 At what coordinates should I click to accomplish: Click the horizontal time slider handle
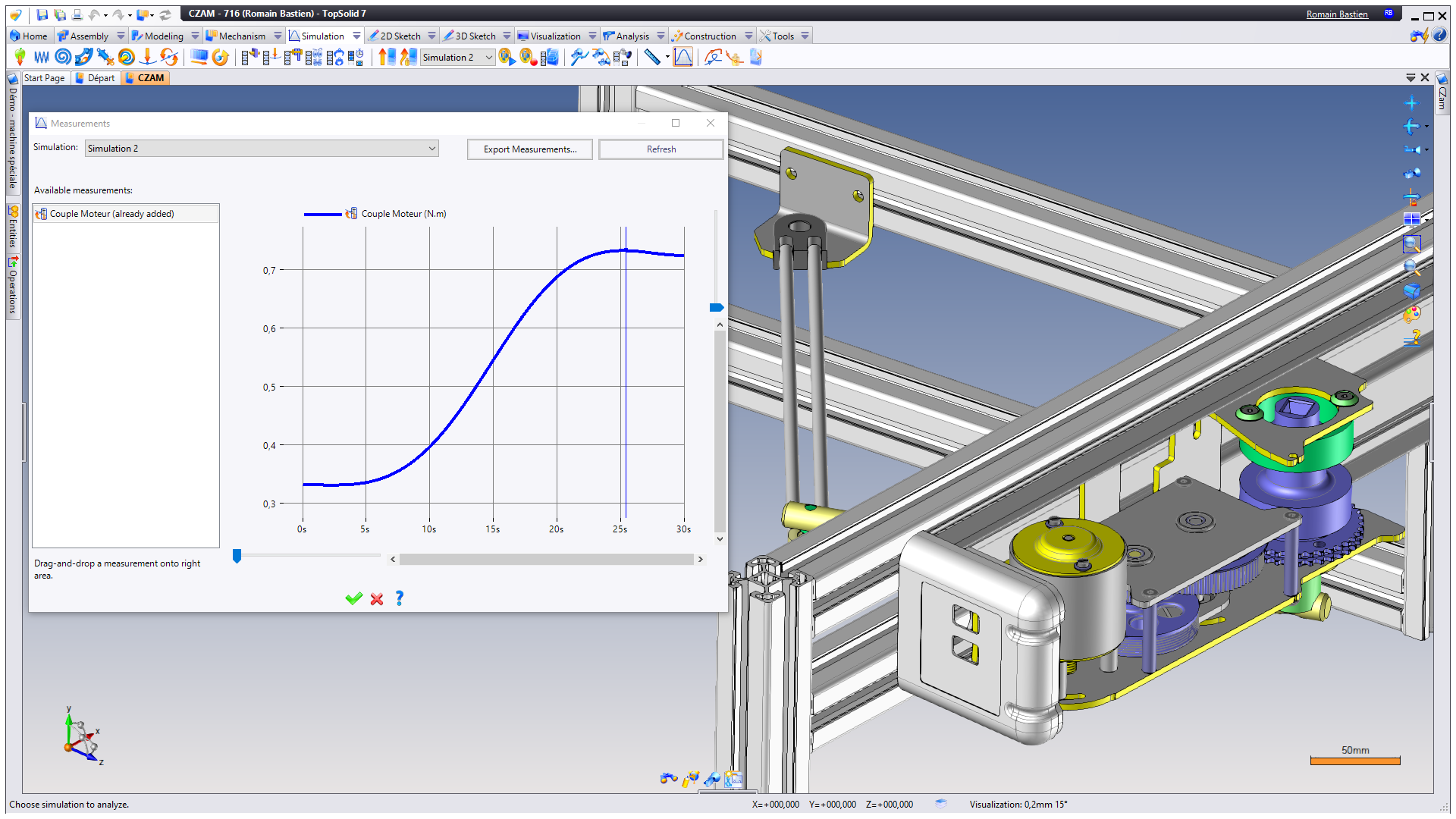(x=237, y=557)
